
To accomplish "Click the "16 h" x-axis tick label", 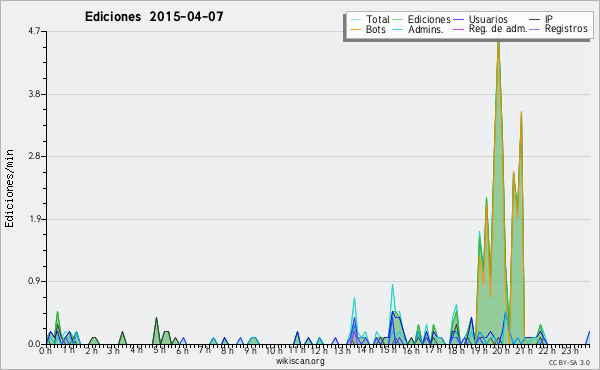I will 411,350.
